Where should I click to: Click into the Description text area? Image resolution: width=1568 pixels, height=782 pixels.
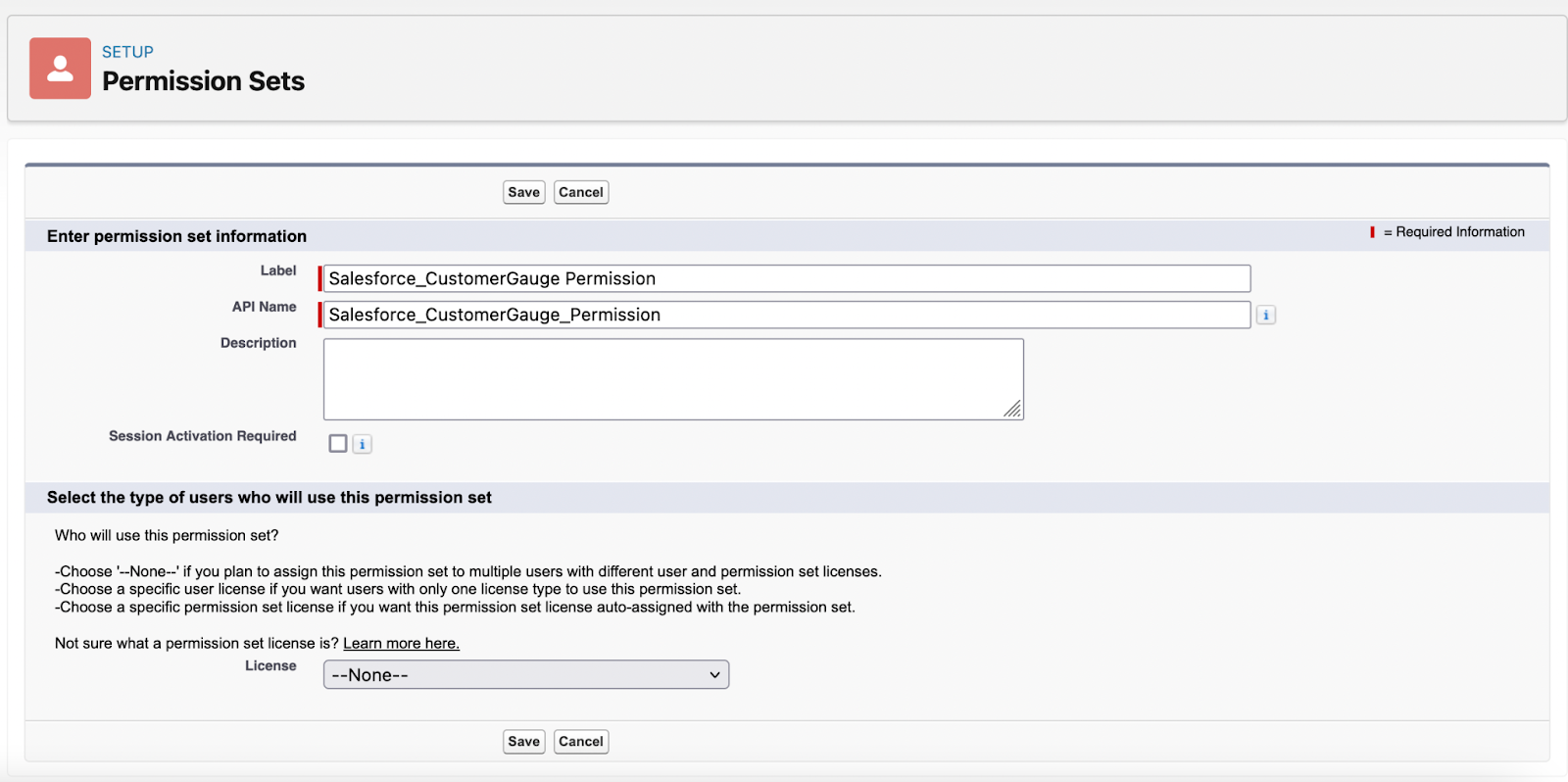pyautogui.click(x=673, y=379)
